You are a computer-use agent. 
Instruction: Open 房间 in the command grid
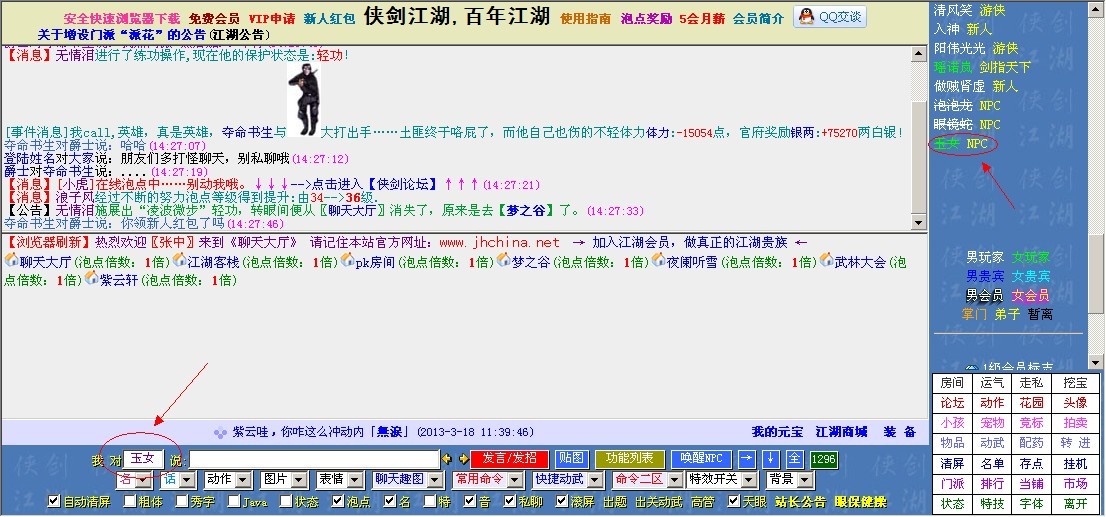tap(952, 383)
